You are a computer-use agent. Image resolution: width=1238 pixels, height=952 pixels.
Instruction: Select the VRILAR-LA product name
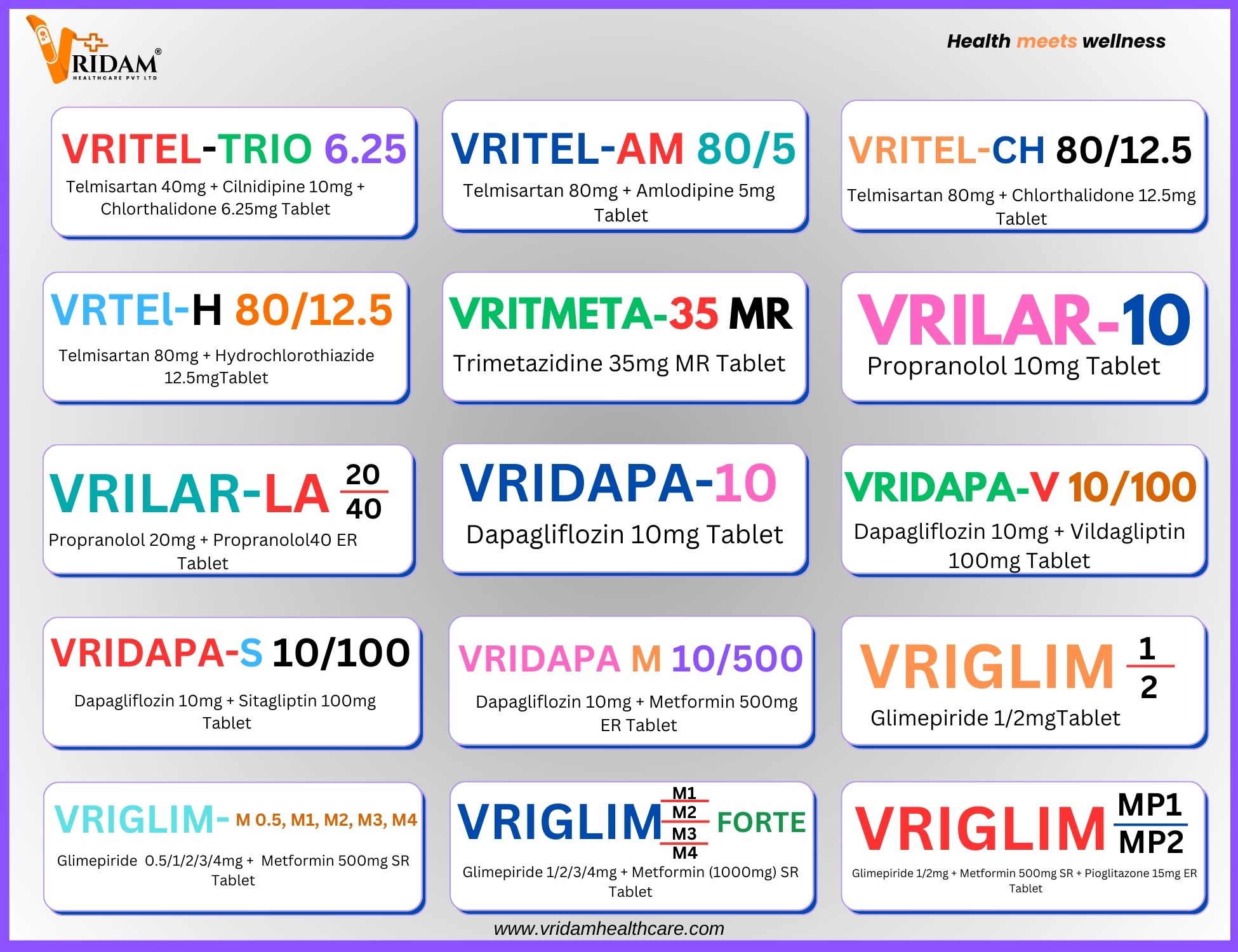190,493
